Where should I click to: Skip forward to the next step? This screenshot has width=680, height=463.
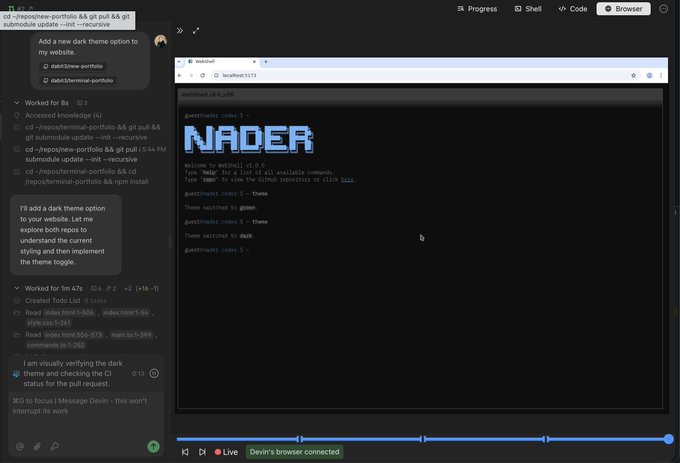pos(202,452)
